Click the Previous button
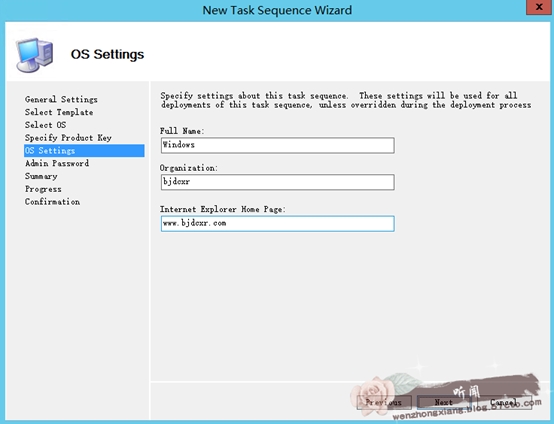 (384, 402)
